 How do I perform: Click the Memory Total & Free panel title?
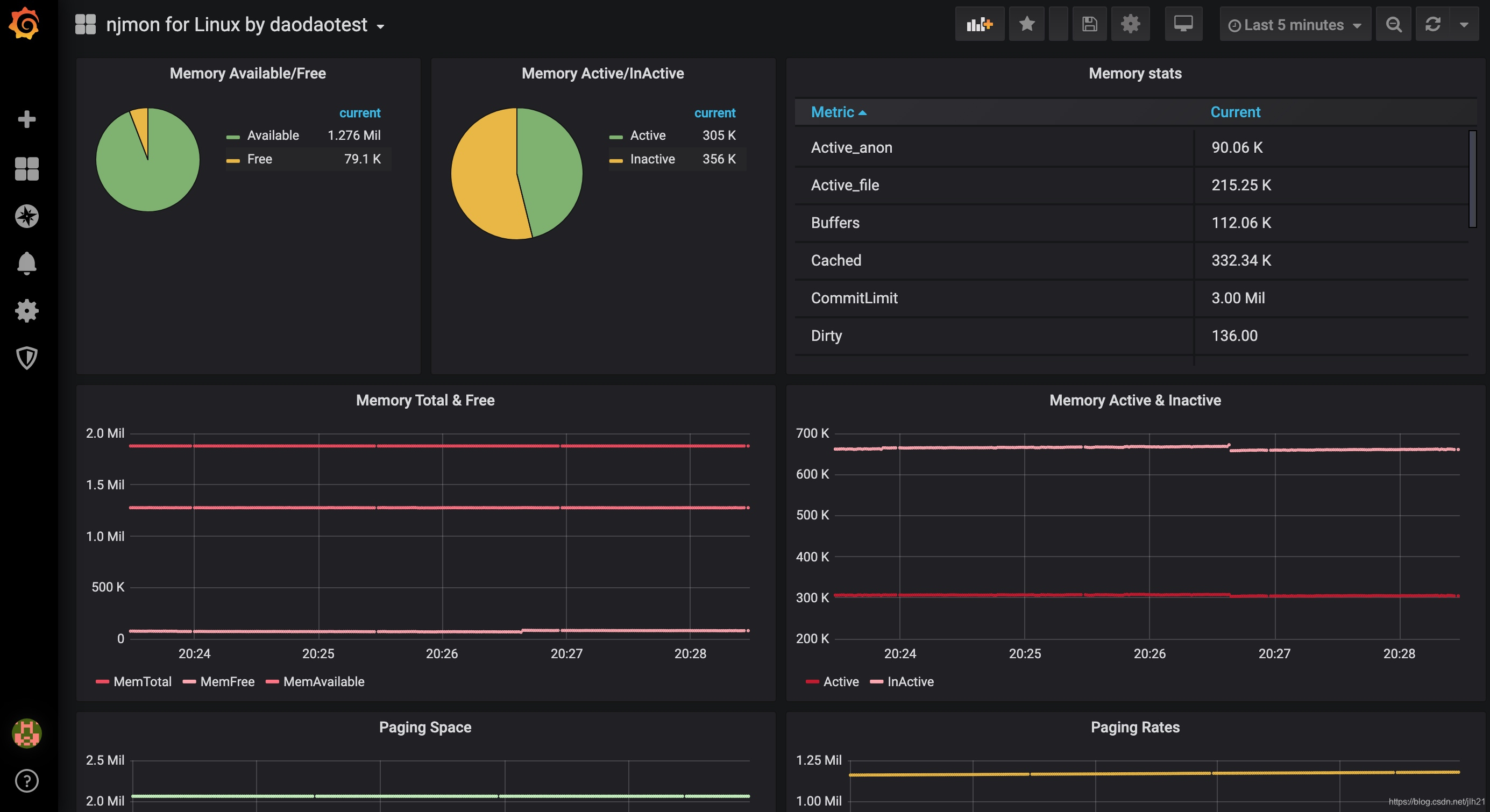[x=425, y=400]
